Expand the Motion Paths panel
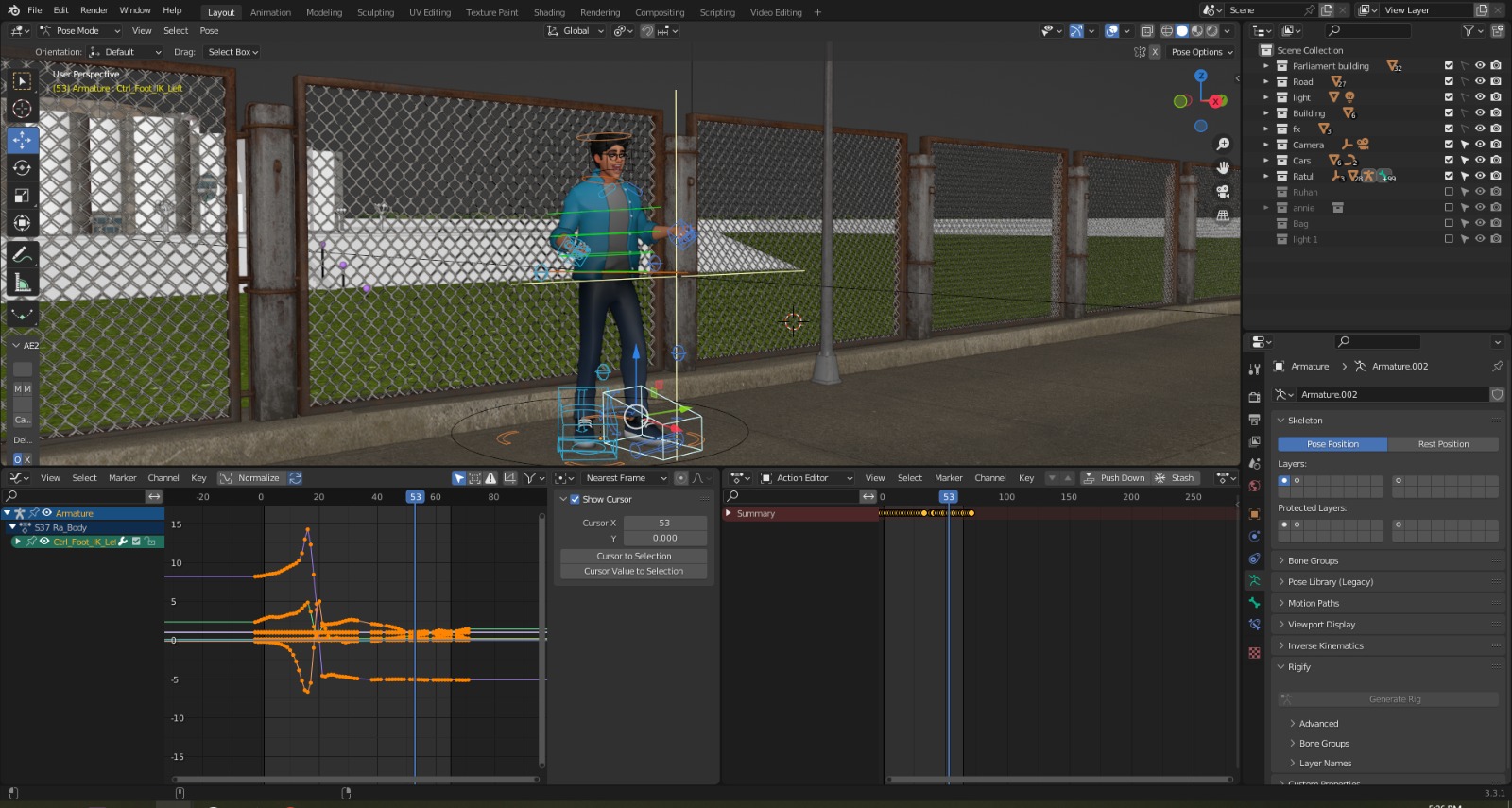The height and width of the screenshot is (808, 1512). [1313, 603]
